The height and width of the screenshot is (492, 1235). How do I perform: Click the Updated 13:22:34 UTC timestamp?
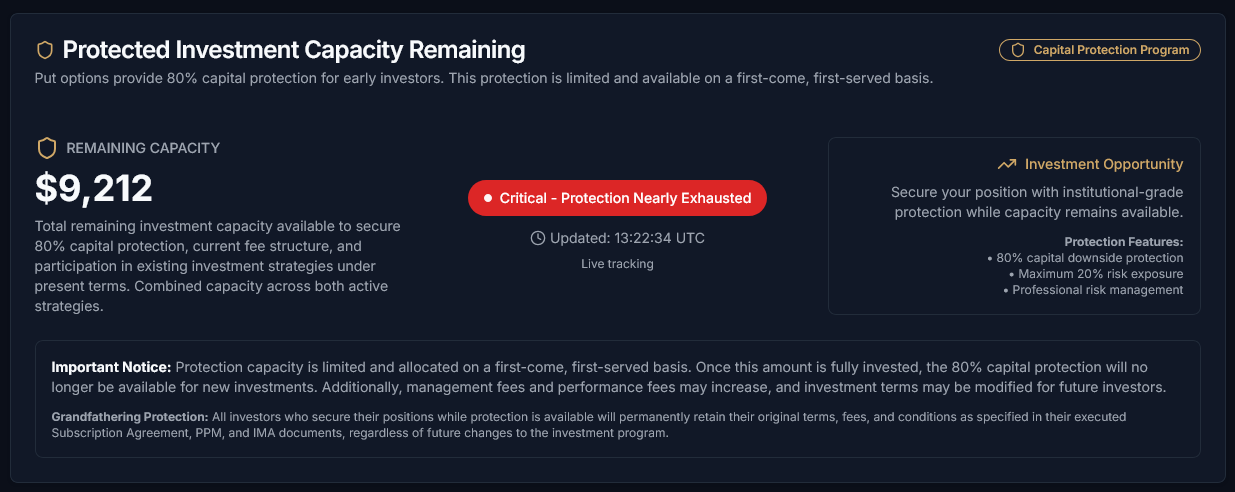(x=626, y=238)
